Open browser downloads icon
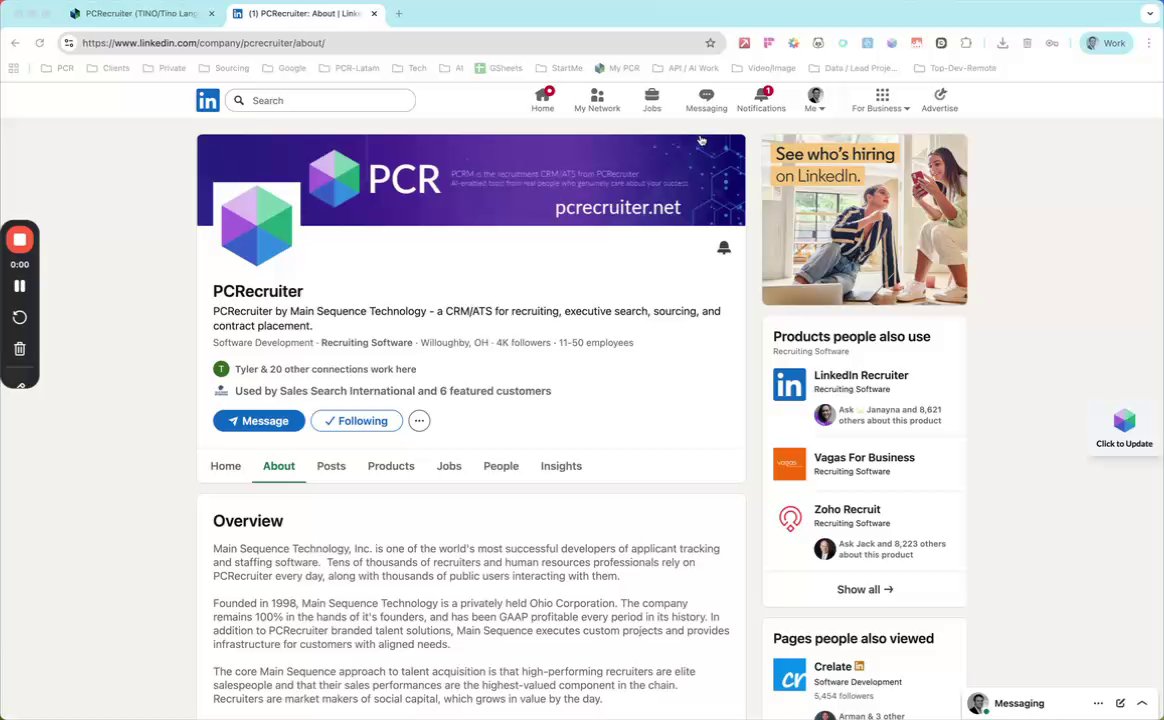This screenshot has height=720, width=1164. tap(1002, 43)
